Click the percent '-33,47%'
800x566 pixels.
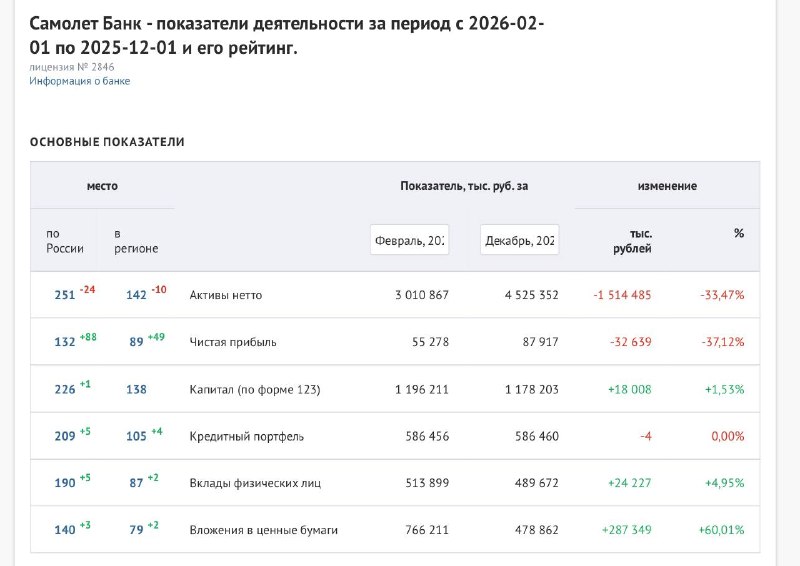(x=722, y=295)
